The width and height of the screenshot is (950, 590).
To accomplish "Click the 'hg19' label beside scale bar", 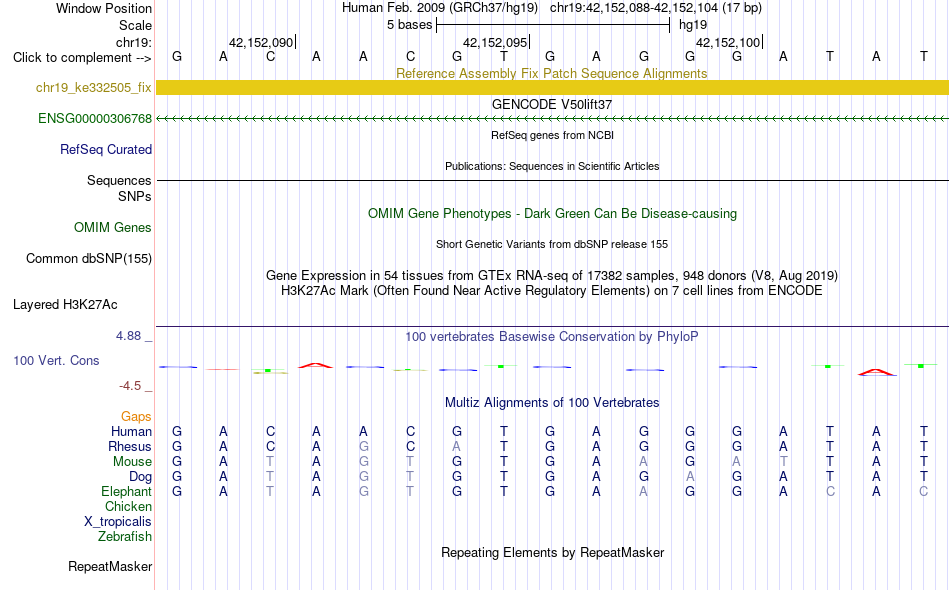I will click(x=693, y=25).
